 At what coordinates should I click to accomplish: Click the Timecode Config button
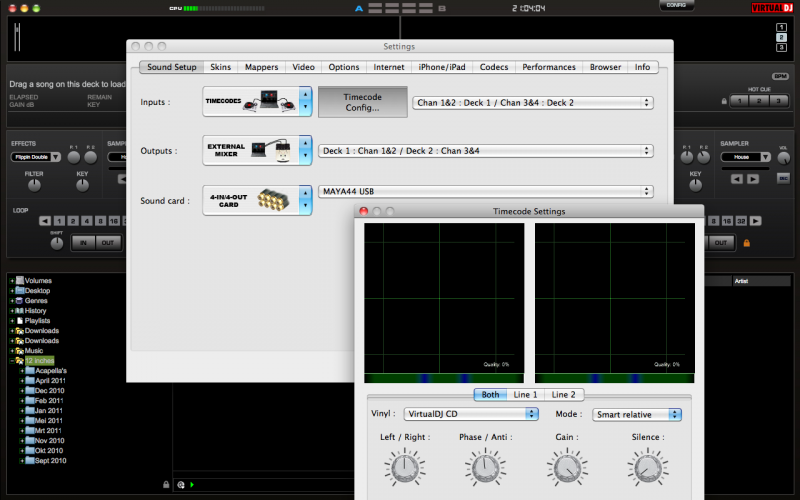(363, 102)
